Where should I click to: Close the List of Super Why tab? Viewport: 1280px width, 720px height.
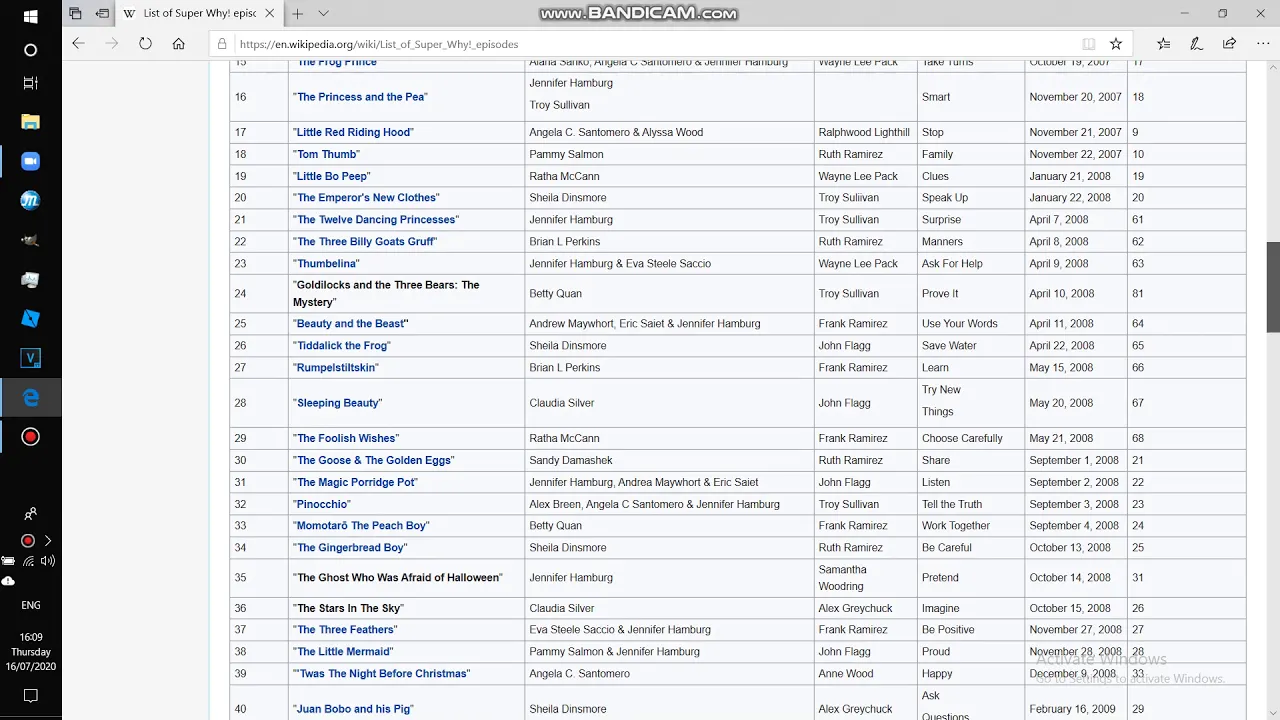click(271, 14)
